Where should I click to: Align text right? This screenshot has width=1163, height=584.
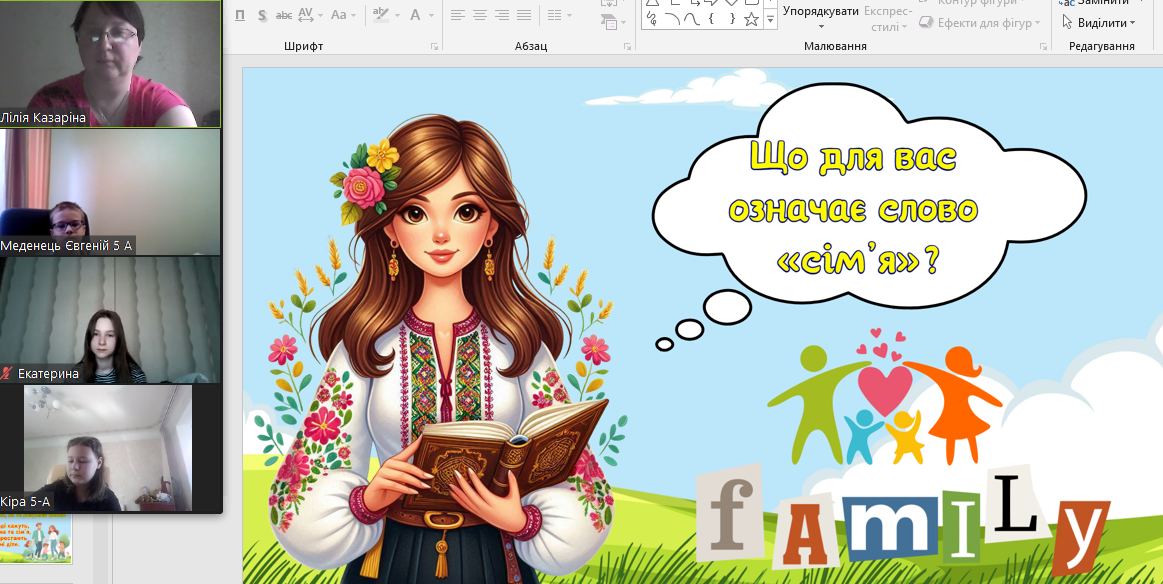pos(502,15)
